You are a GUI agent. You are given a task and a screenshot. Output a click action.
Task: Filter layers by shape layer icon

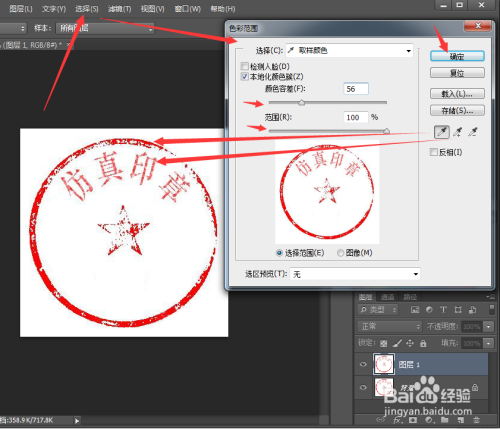(x=458, y=310)
